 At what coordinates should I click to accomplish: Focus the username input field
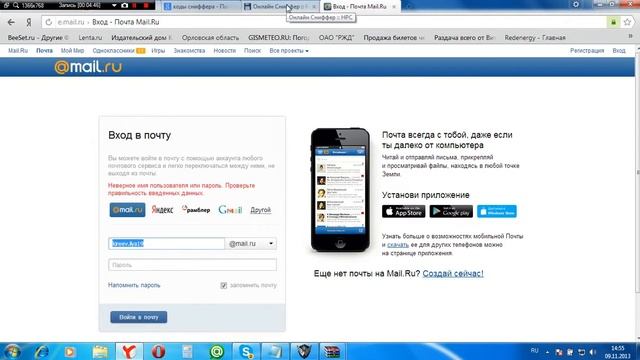tap(167, 244)
